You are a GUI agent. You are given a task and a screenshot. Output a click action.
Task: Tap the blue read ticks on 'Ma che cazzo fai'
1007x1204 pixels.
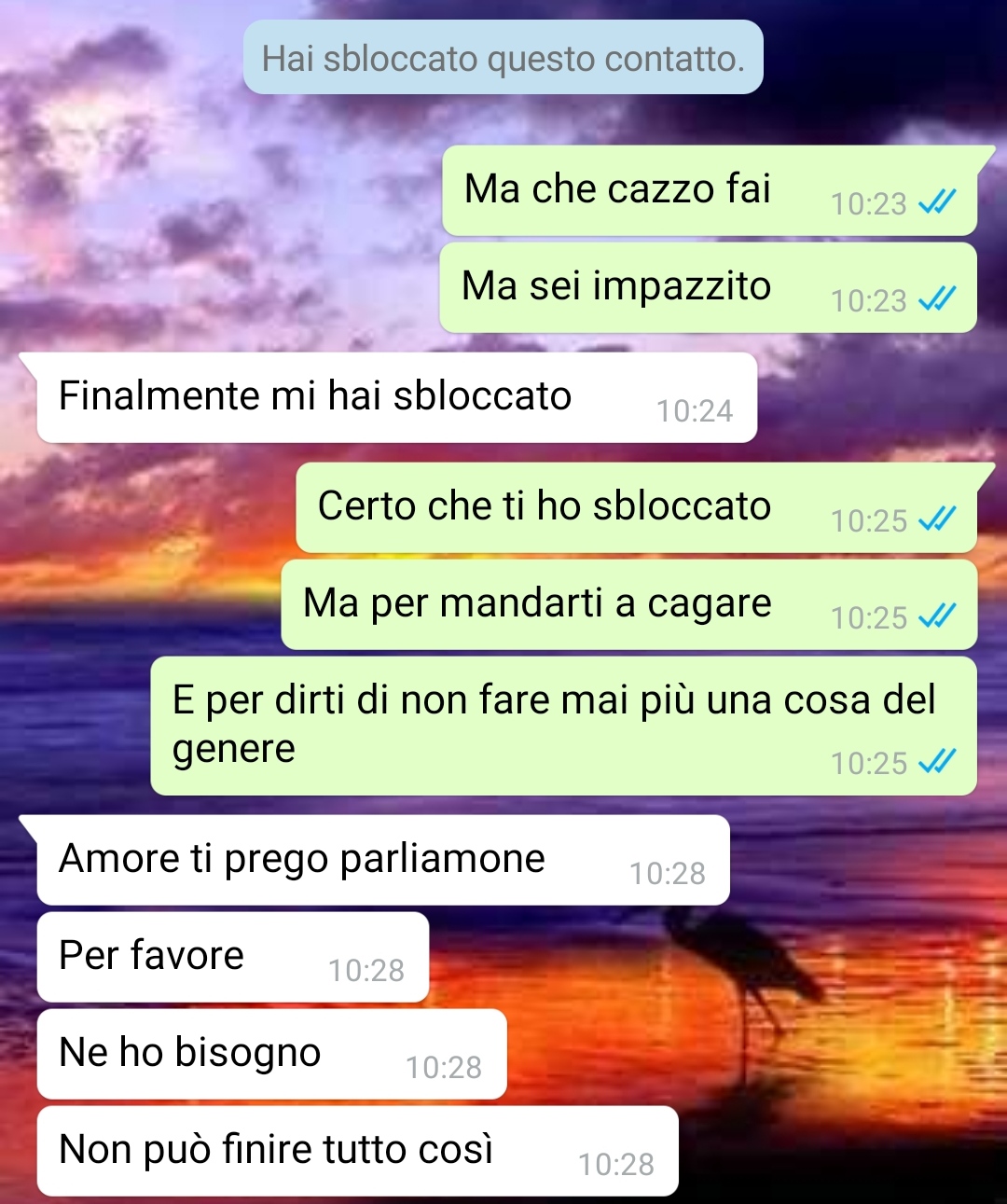(937, 201)
